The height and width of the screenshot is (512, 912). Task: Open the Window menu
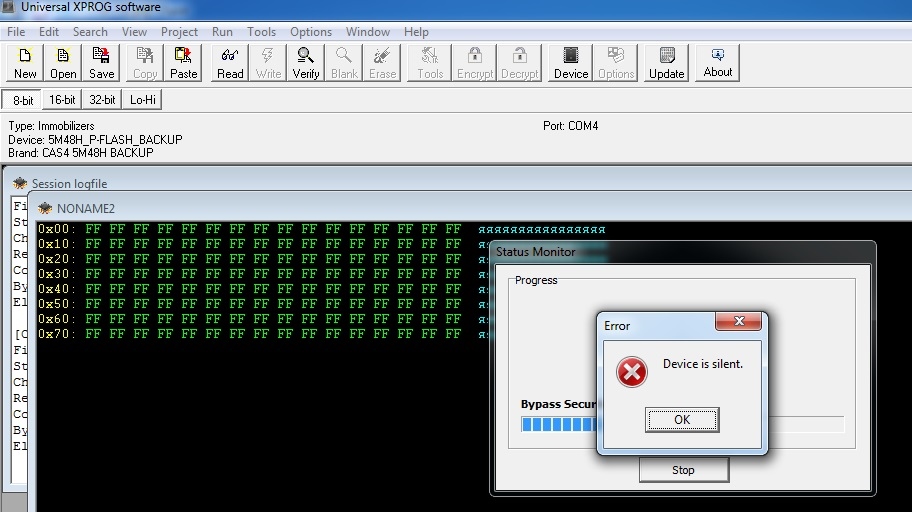[x=368, y=31]
